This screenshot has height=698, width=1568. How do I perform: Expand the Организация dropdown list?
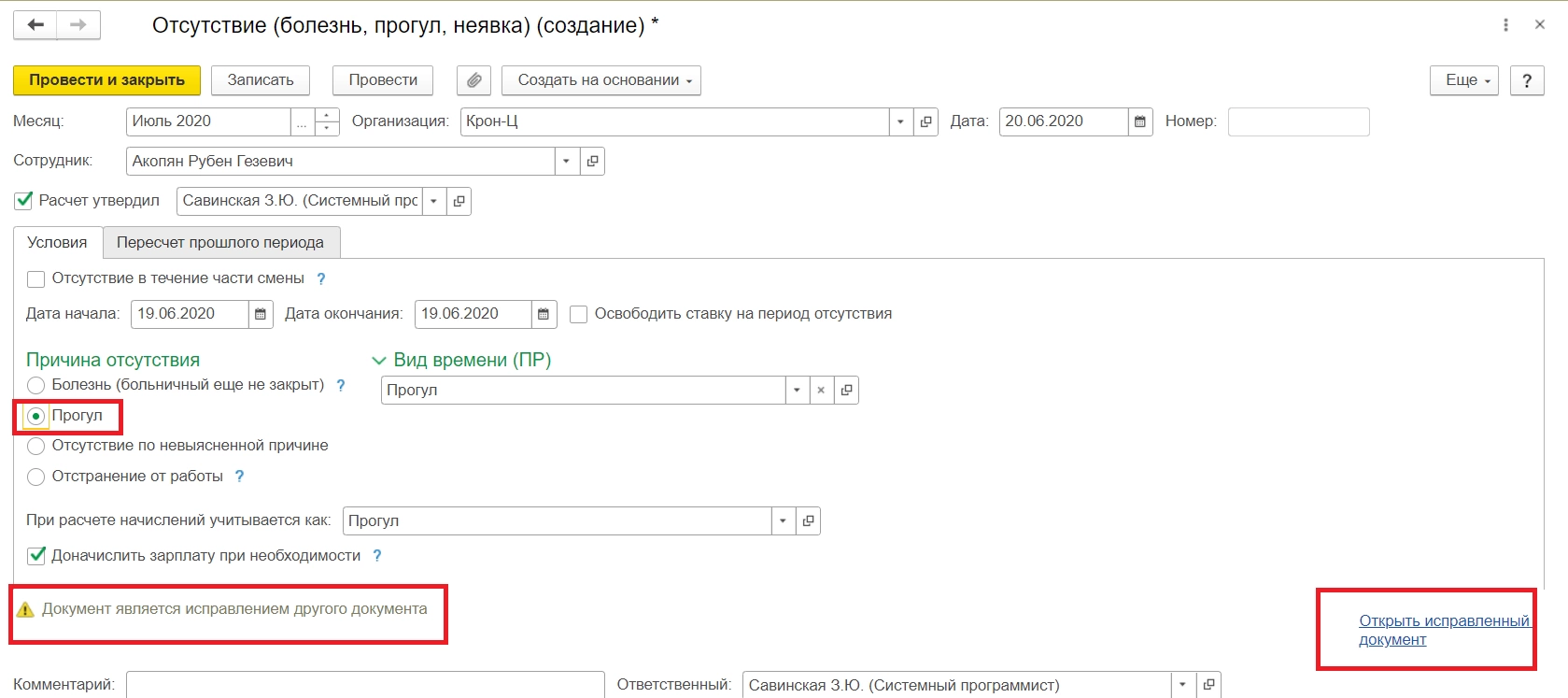pyautogui.click(x=900, y=121)
